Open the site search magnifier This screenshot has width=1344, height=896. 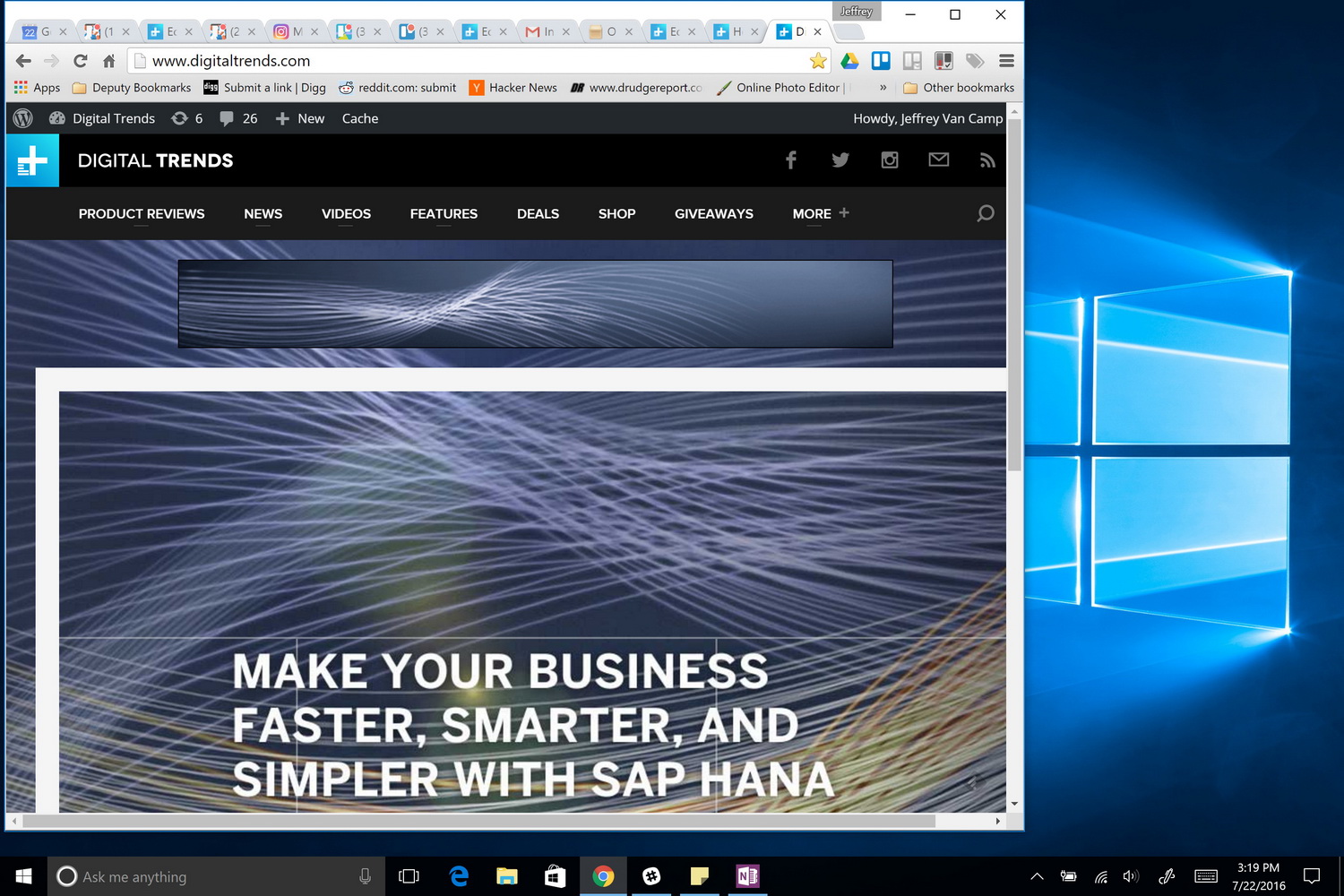[985, 213]
